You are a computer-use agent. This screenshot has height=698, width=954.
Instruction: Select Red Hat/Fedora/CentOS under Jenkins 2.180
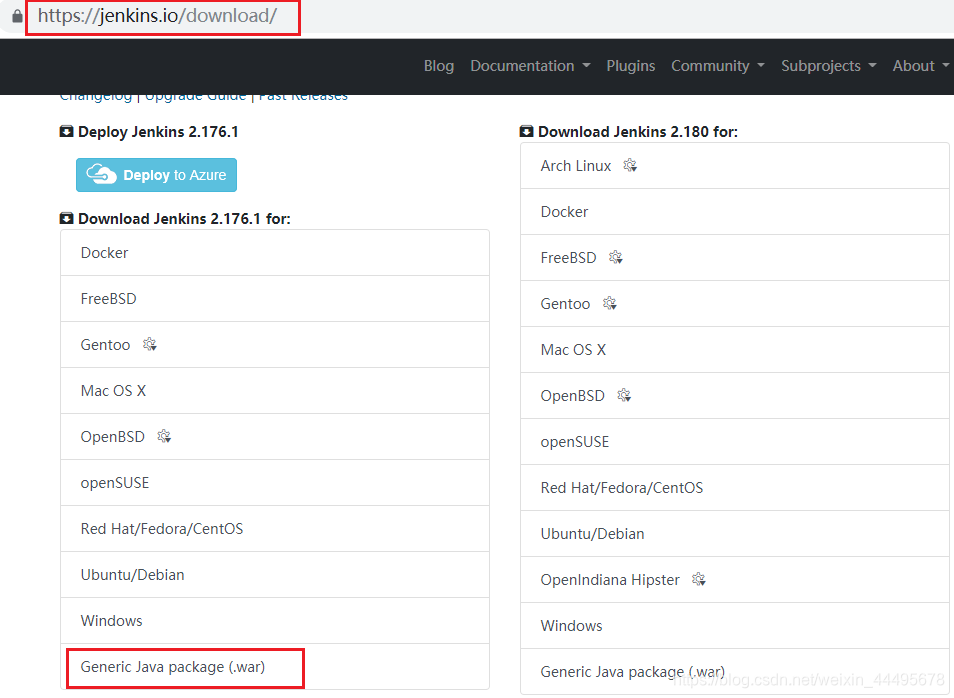click(x=735, y=488)
